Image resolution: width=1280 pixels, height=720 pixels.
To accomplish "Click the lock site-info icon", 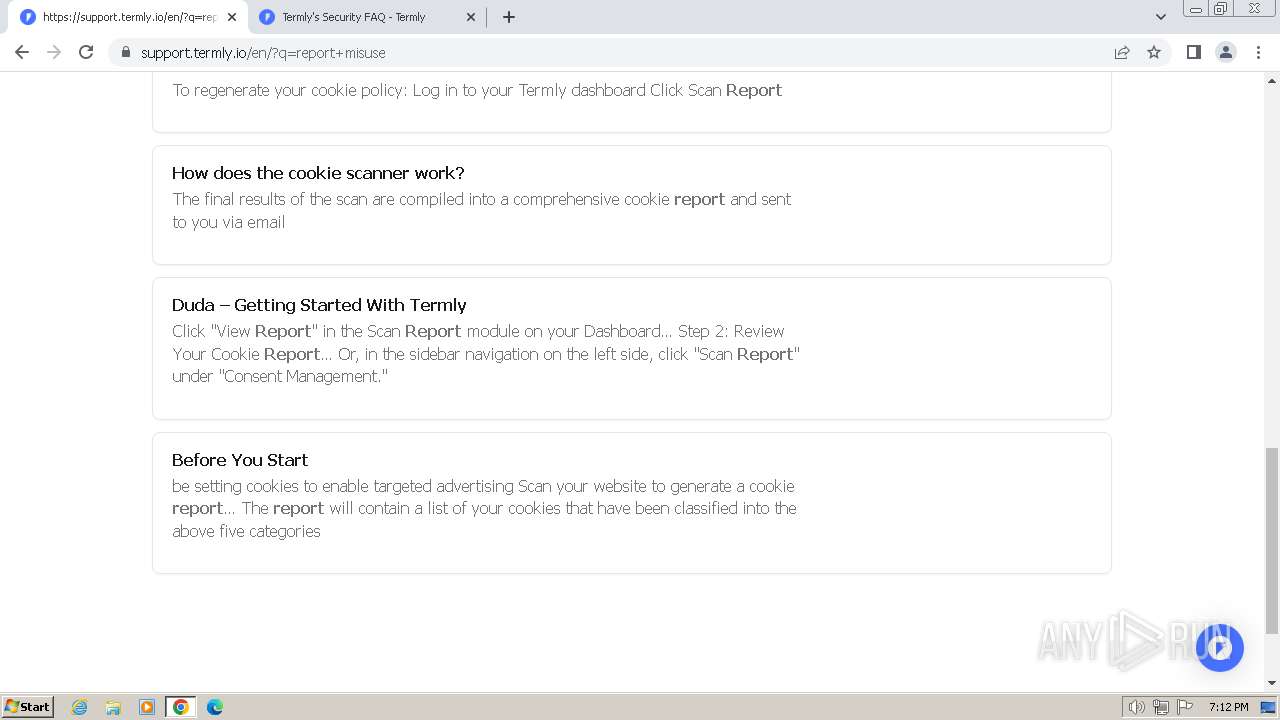I will [x=125, y=52].
